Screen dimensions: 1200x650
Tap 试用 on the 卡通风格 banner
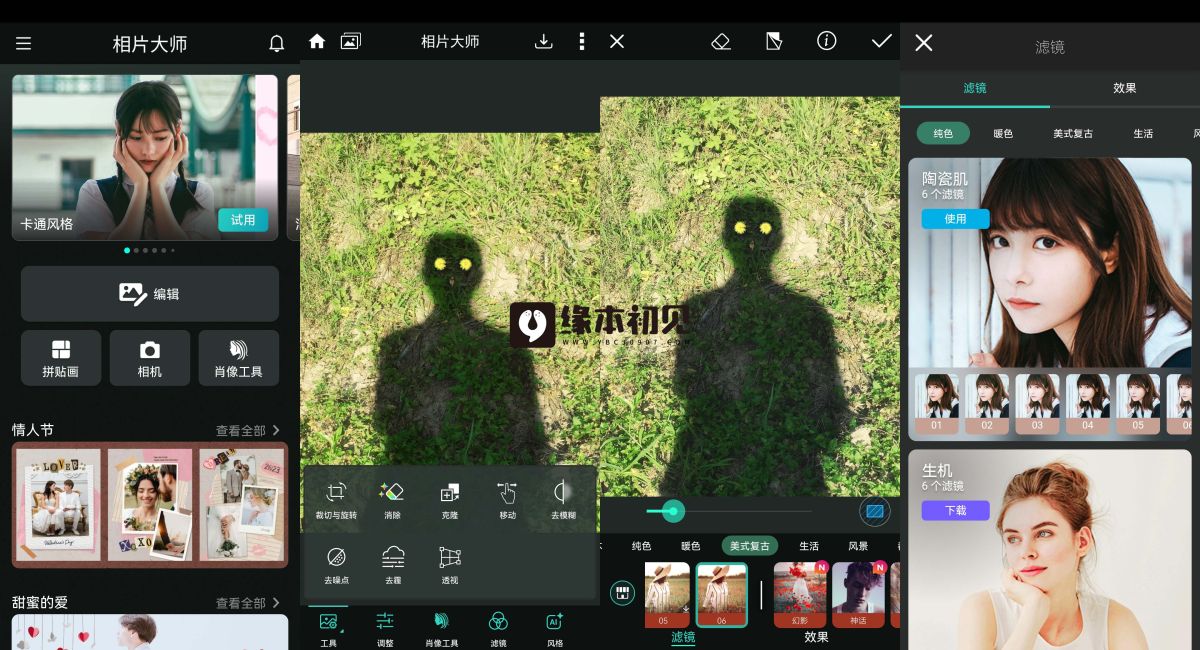(243, 220)
